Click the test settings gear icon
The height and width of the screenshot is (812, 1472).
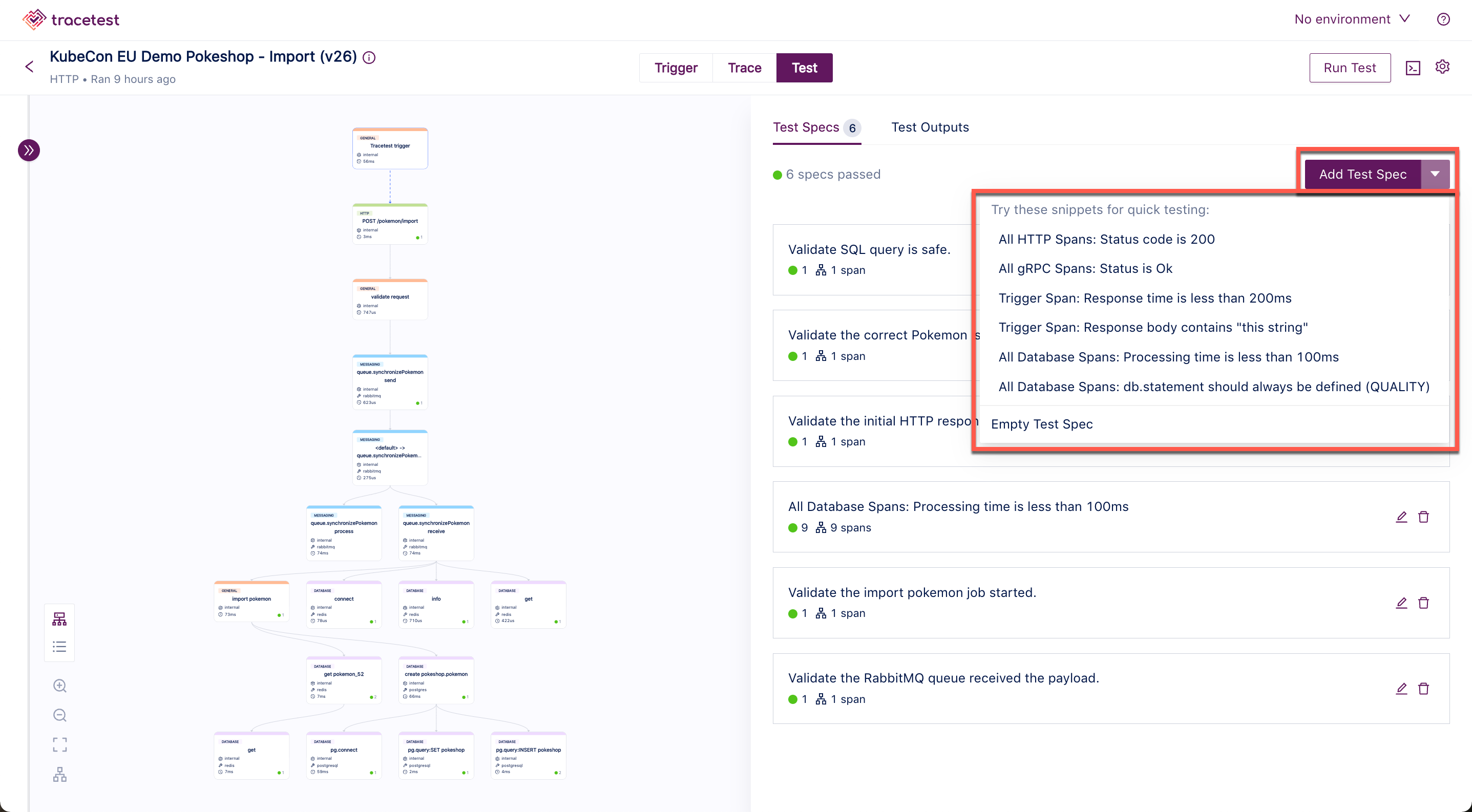pos(1442,67)
